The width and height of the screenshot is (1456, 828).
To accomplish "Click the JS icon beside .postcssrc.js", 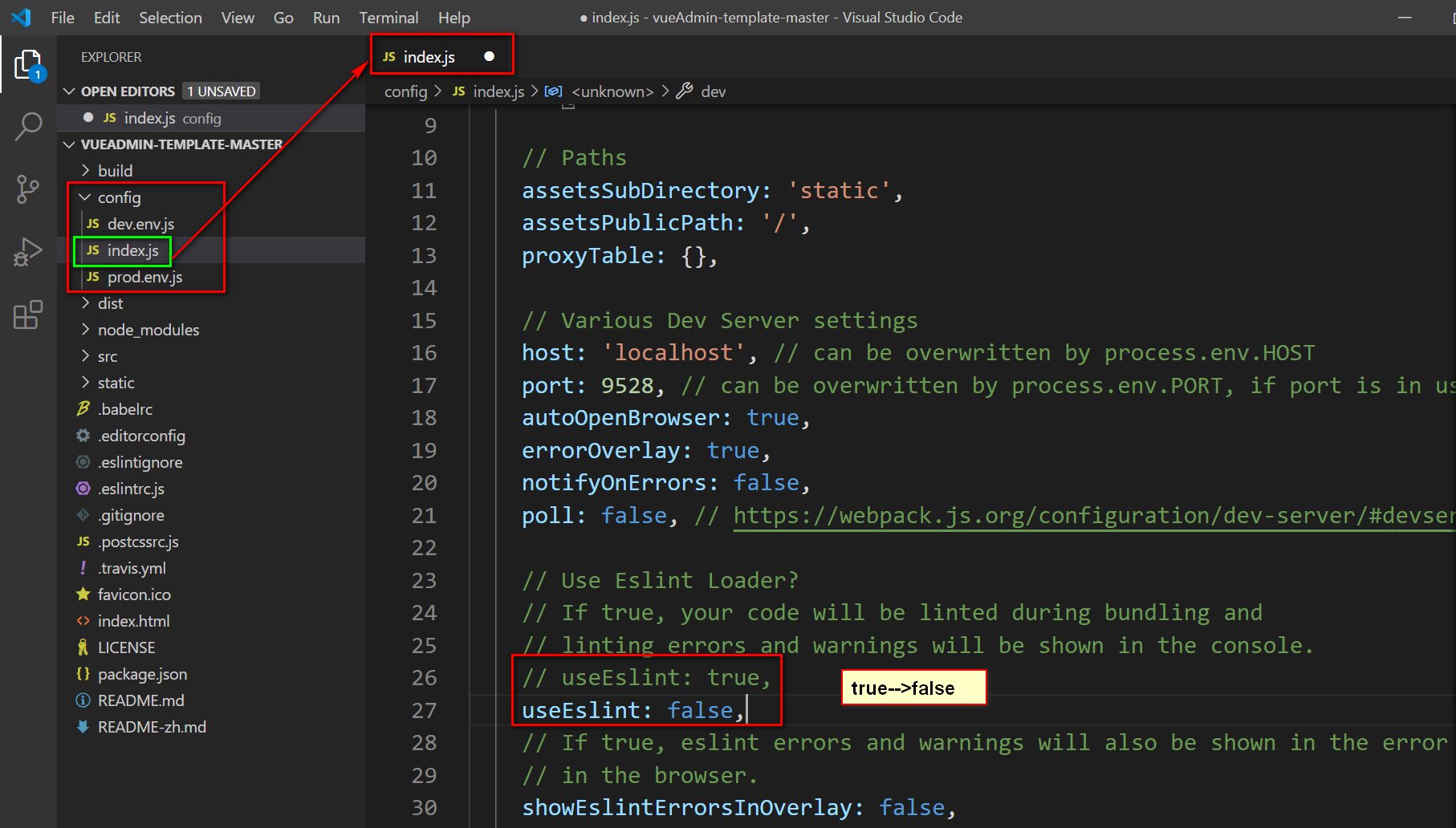I will (83, 542).
